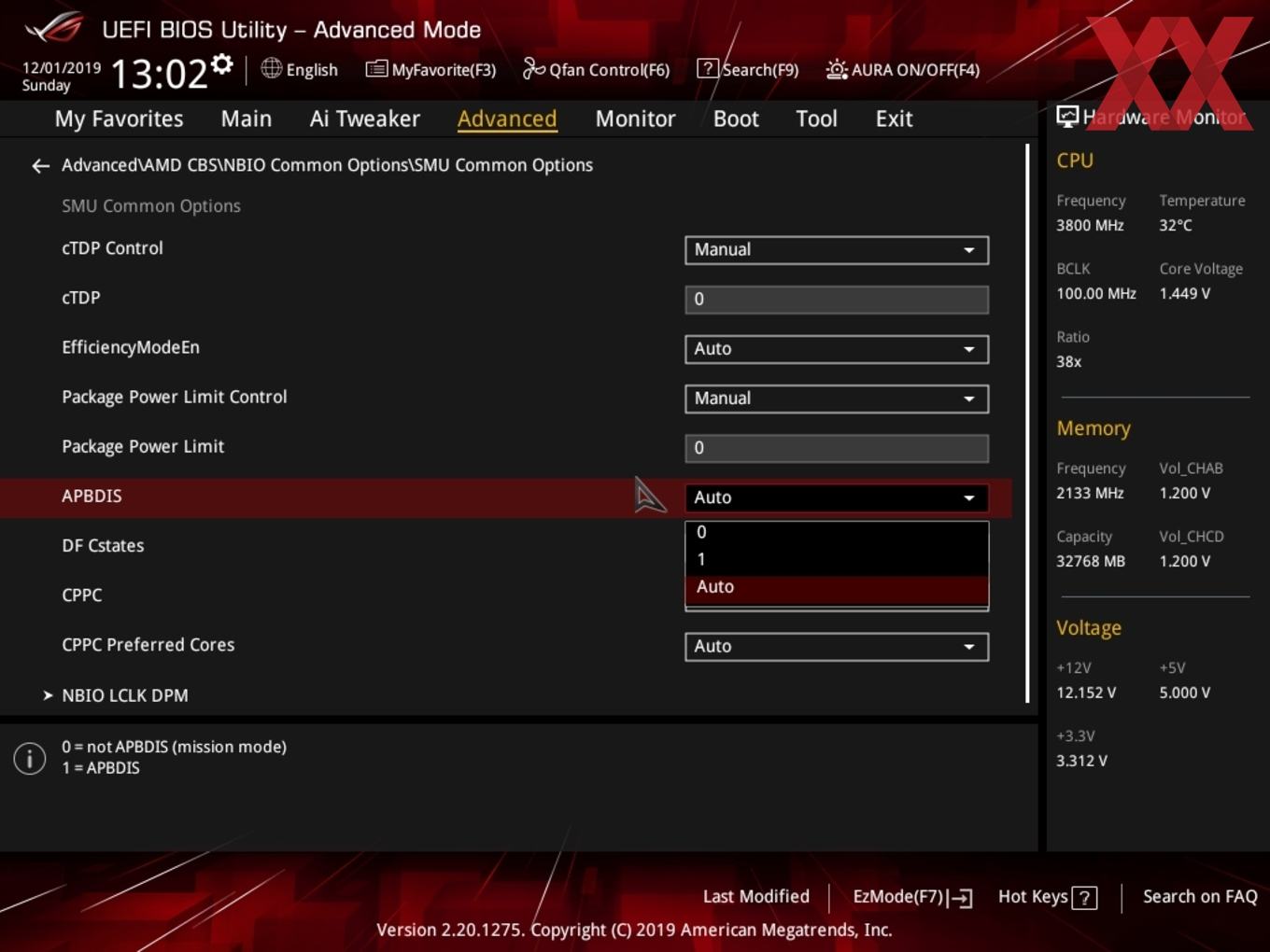Click Ratio 38x value
The width and height of the screenshot is (1270, 952).
tap(1068, 361)
